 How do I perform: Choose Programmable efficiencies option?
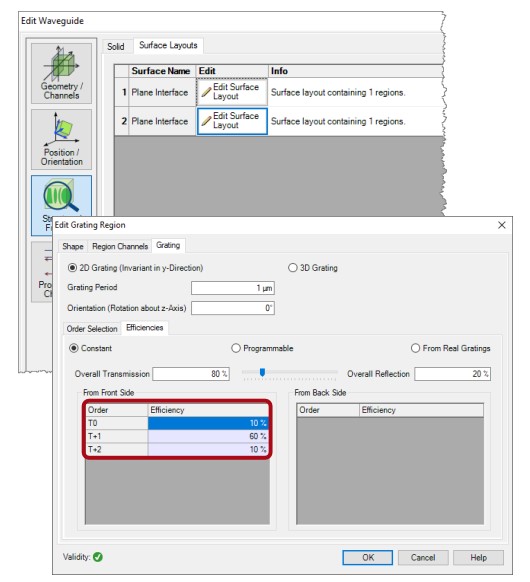(236, 348)
